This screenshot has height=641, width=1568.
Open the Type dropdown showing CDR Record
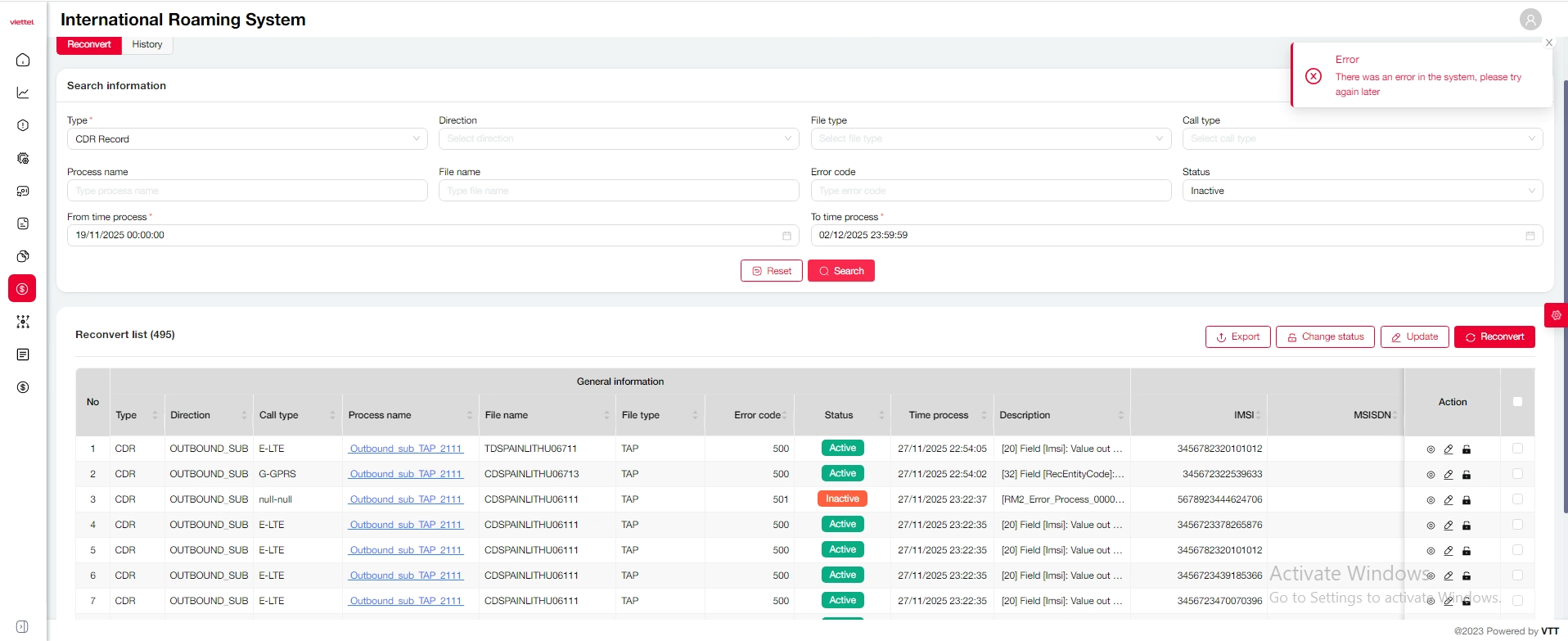pos(246,139)
